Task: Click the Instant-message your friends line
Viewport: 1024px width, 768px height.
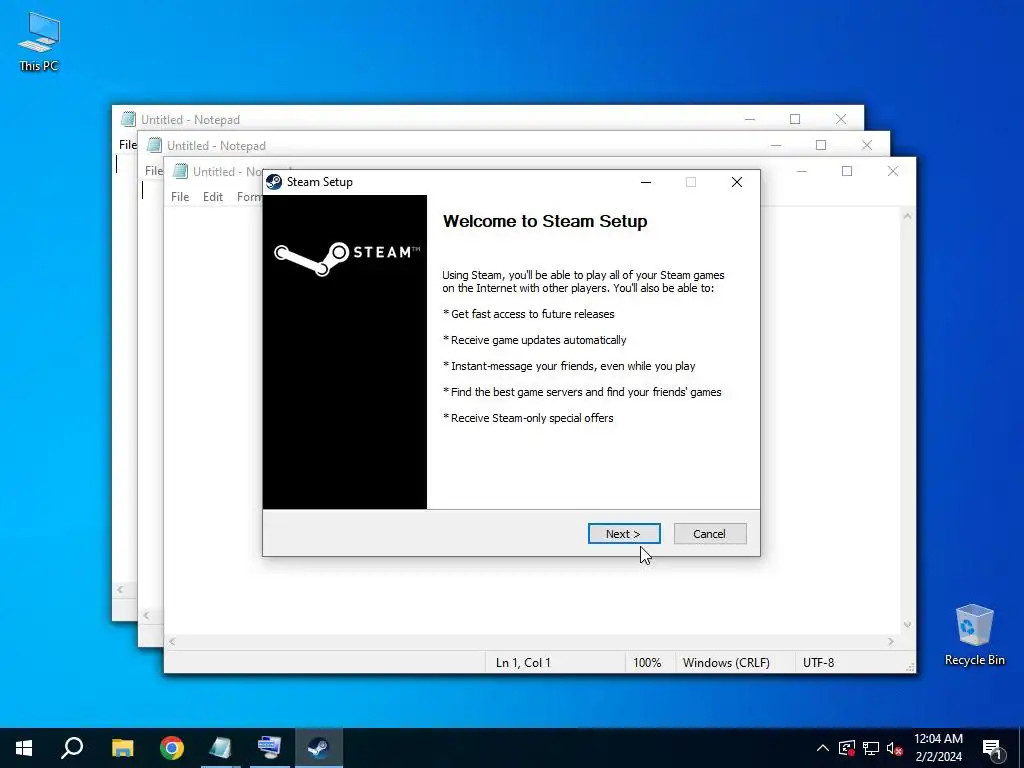Action: coord(569,366)
